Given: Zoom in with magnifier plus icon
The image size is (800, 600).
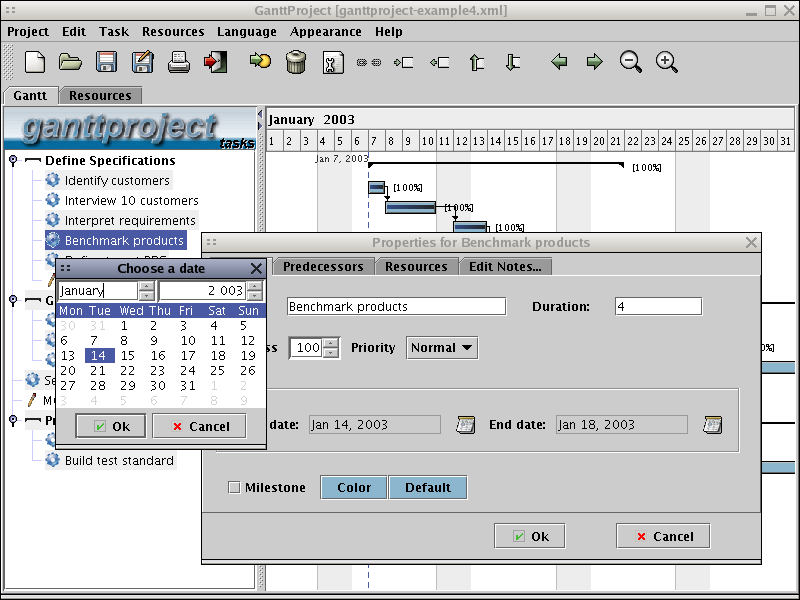Looking at the screenshot, I should pos(666,62).
